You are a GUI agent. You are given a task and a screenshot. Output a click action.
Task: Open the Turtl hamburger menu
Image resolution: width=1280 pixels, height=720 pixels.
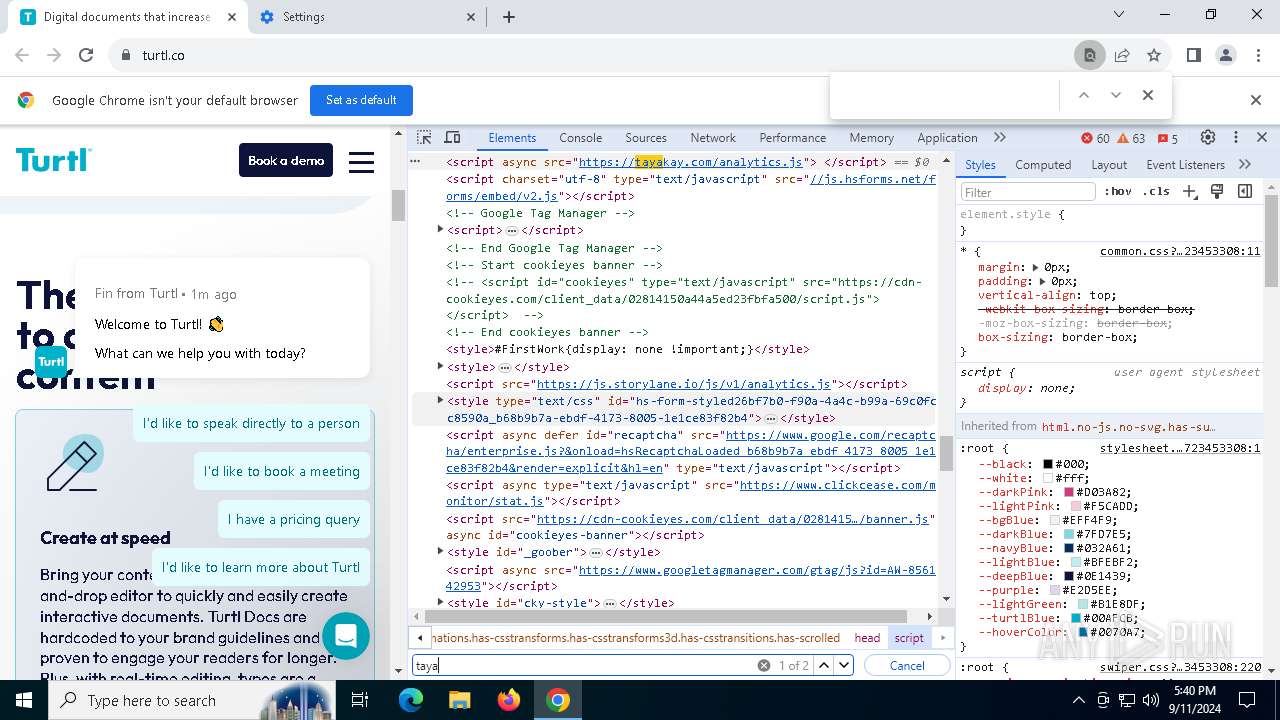361,161
